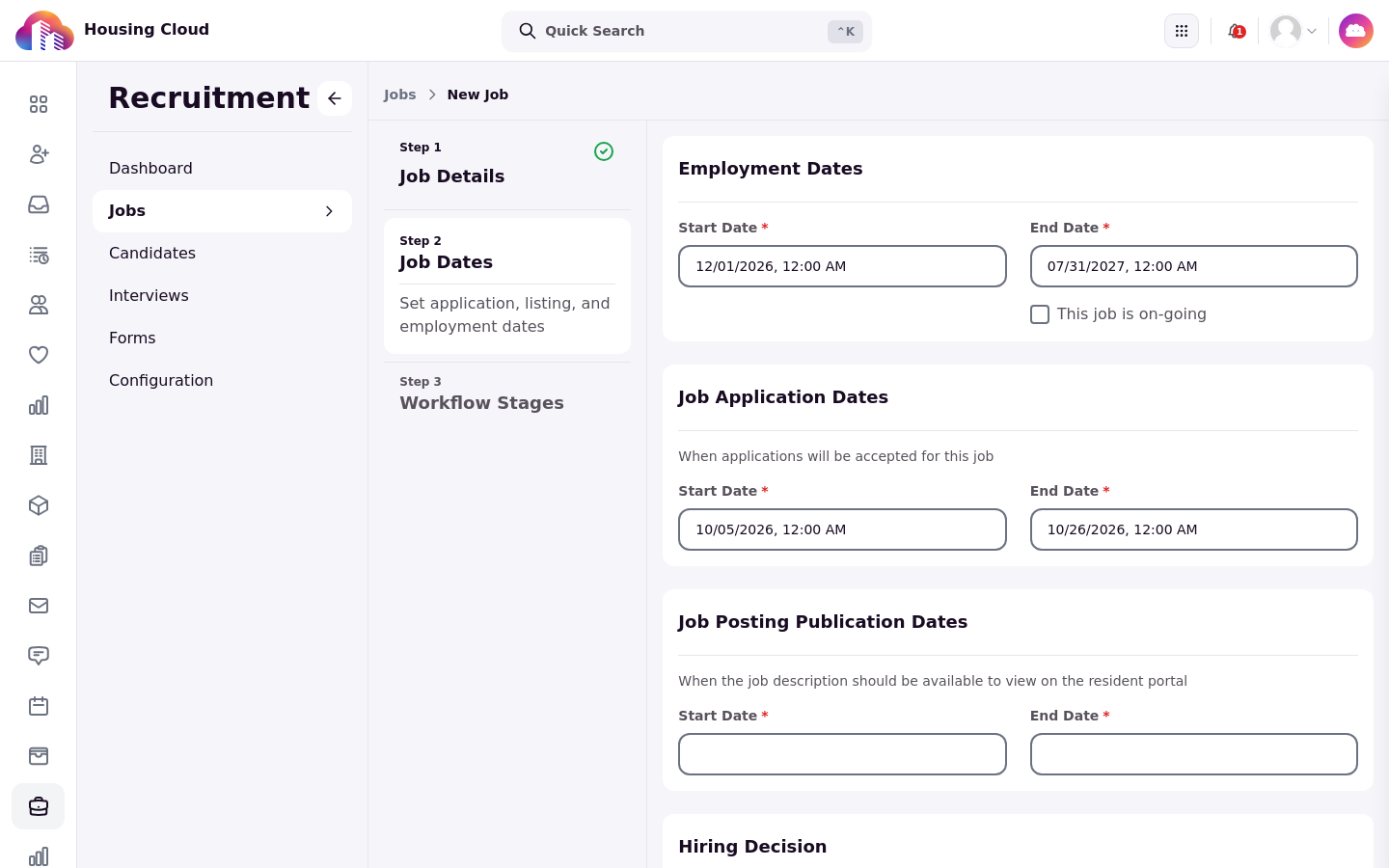This screenshot has height=868, width=1389.
Task: Open the user profile dropdown
Action: [1294, 31]
